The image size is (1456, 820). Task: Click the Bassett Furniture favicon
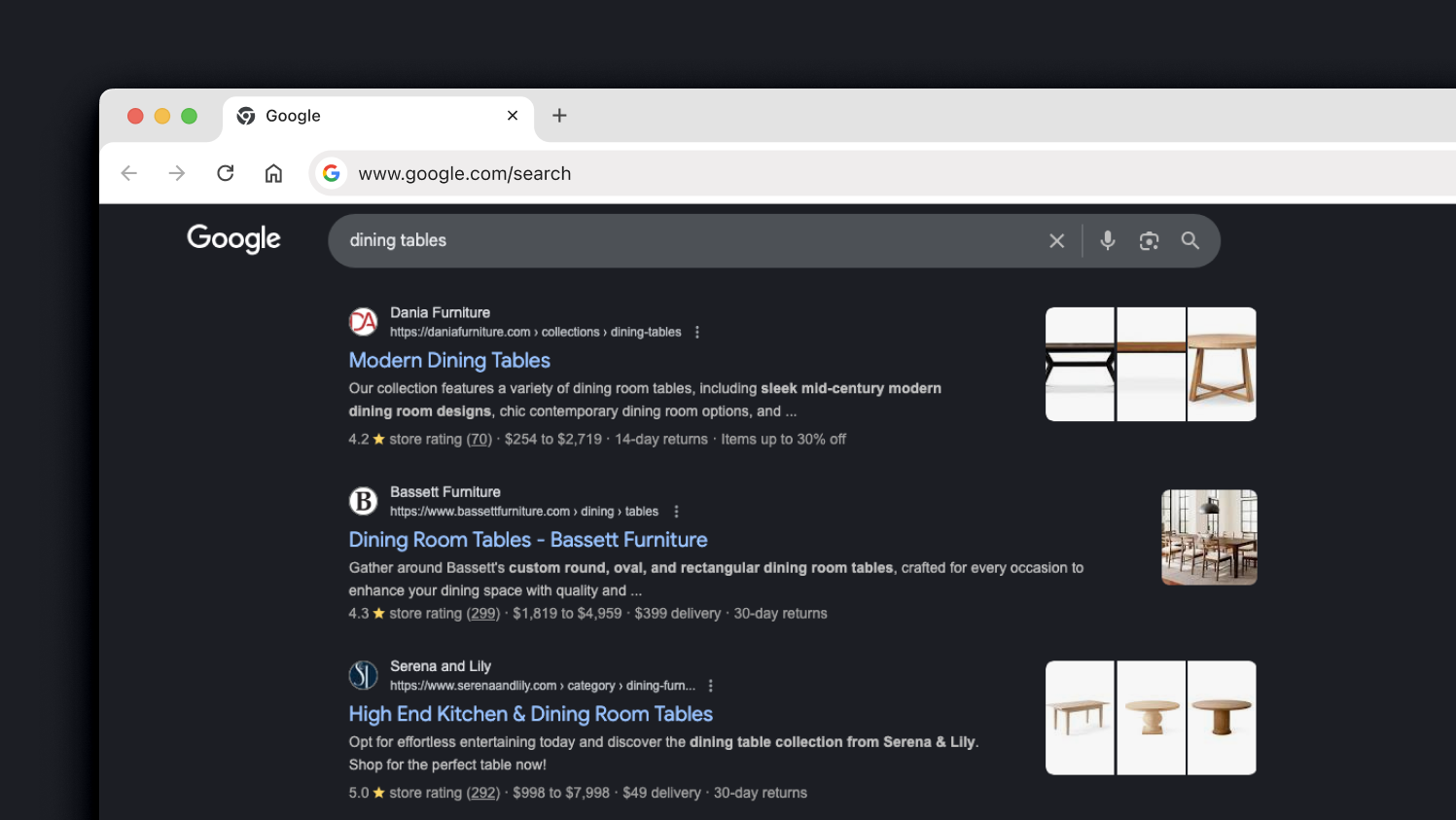(x=363, y=500)
